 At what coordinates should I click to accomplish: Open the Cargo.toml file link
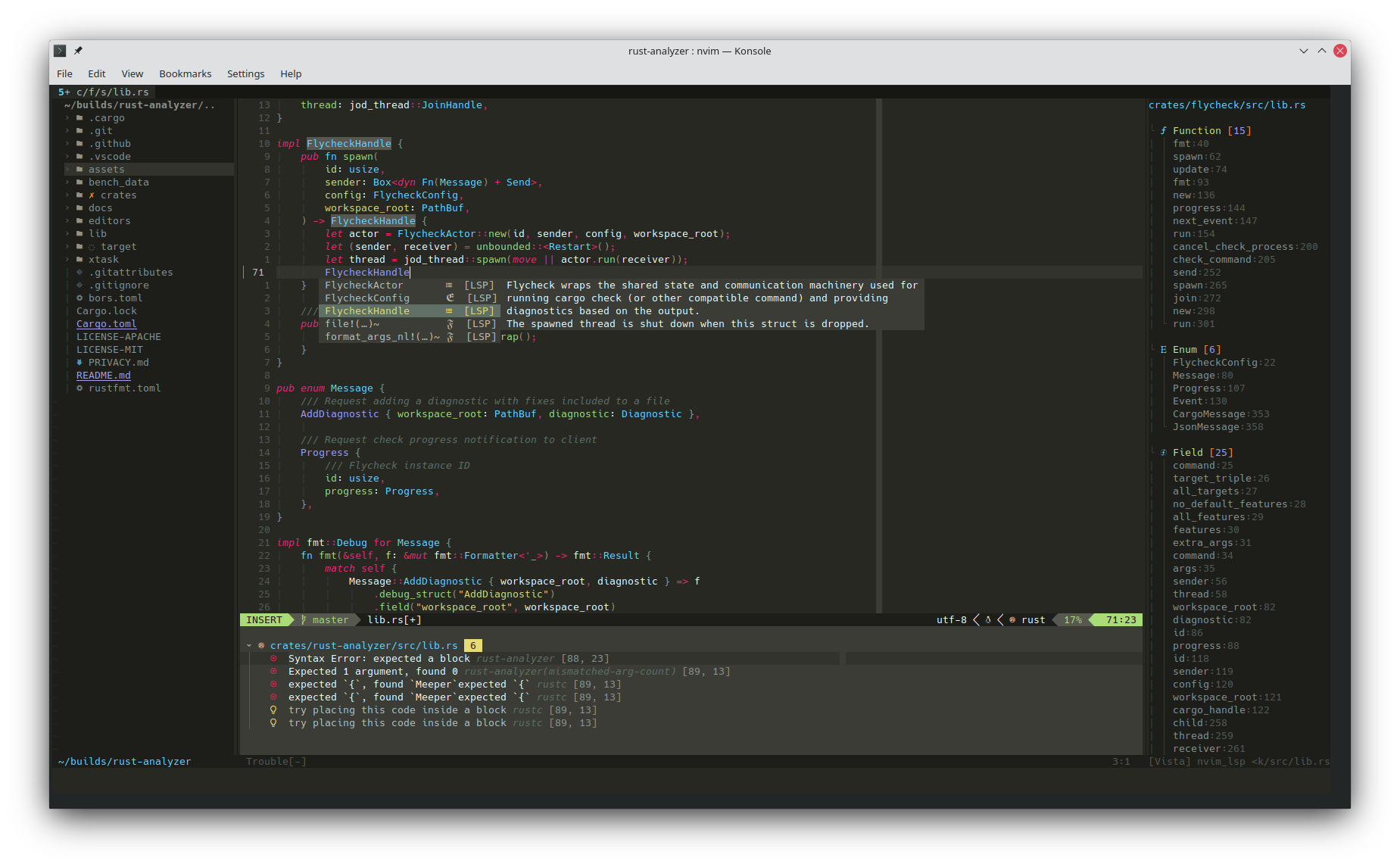click(107, 324)
